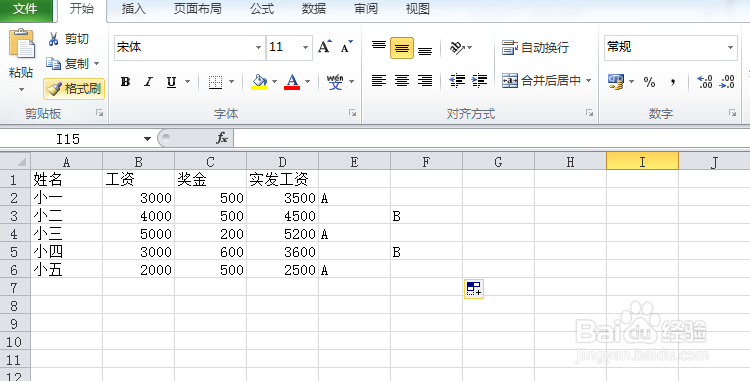Toggle bold formatting
This screenshot has width=750, height=381.
click(x=125, y=82)
